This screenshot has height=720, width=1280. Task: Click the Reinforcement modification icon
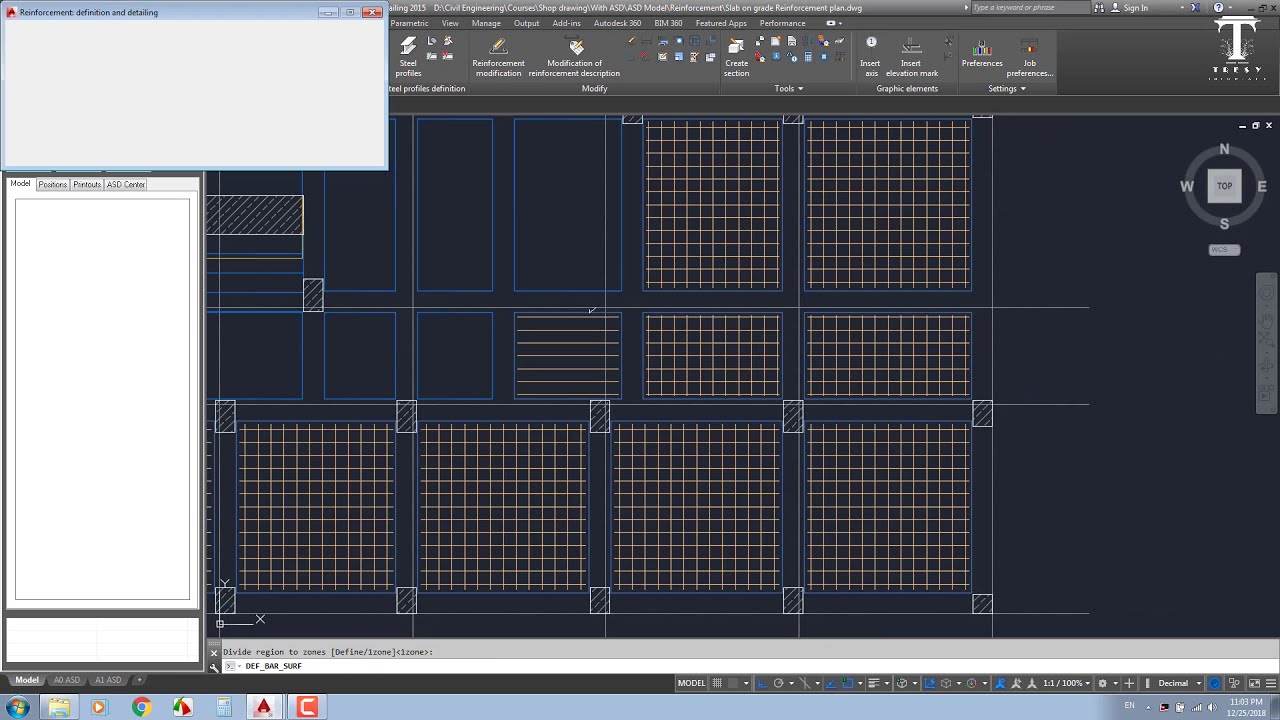point(498,57)
